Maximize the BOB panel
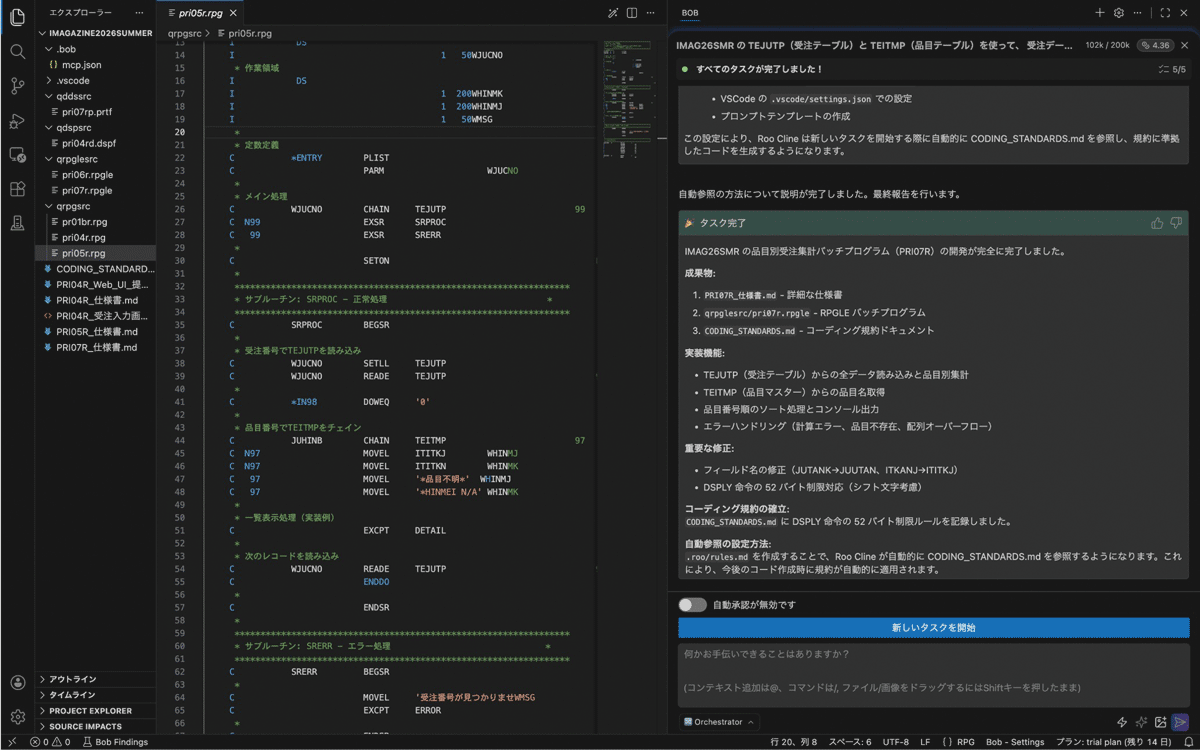This screenshot has width=1200, height=750. [x=1165, y=13]
